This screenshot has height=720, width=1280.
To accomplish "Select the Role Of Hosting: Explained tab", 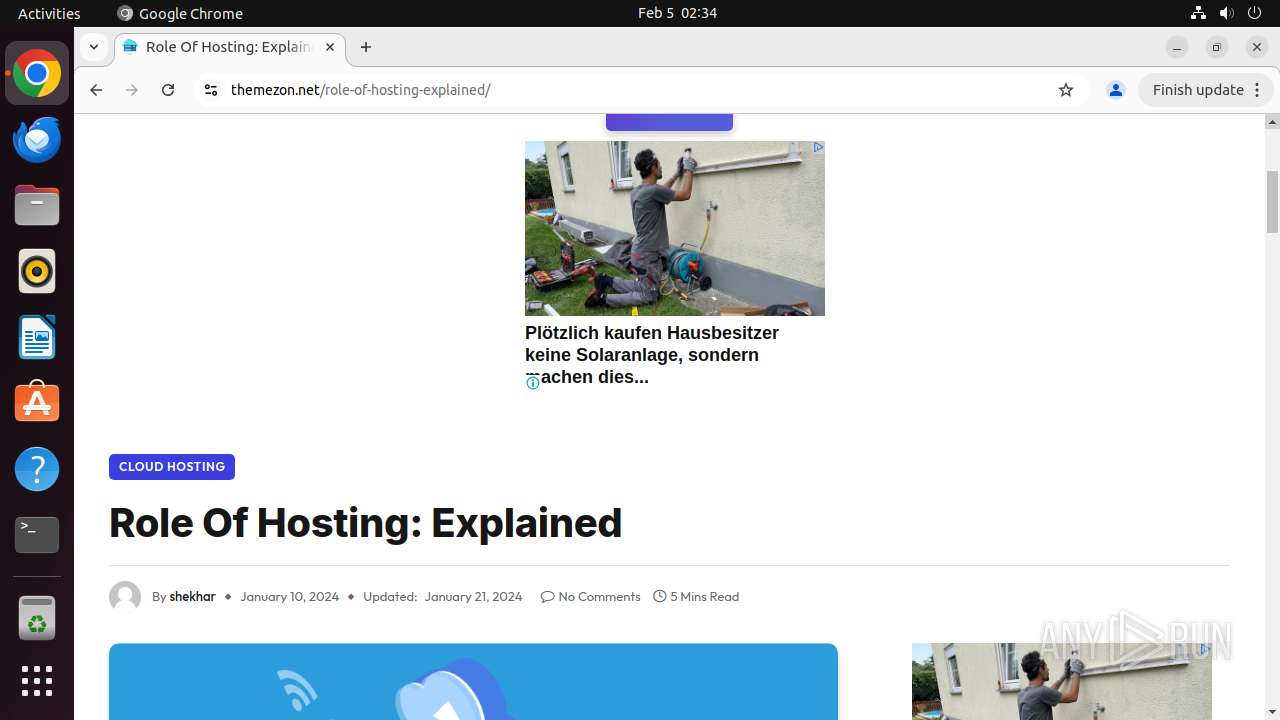I will 228,47.
